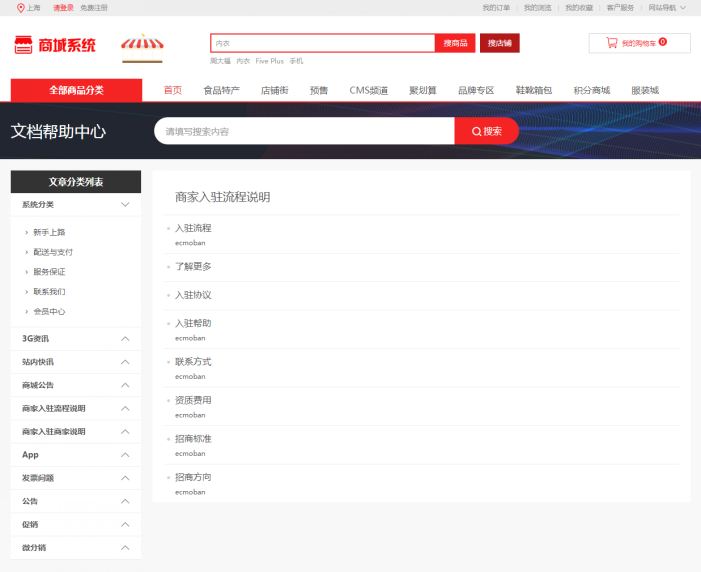This screenshot has height=572, width=701.
Task: Open the 入驻协议 article link
Action: [x=193, y=295]
